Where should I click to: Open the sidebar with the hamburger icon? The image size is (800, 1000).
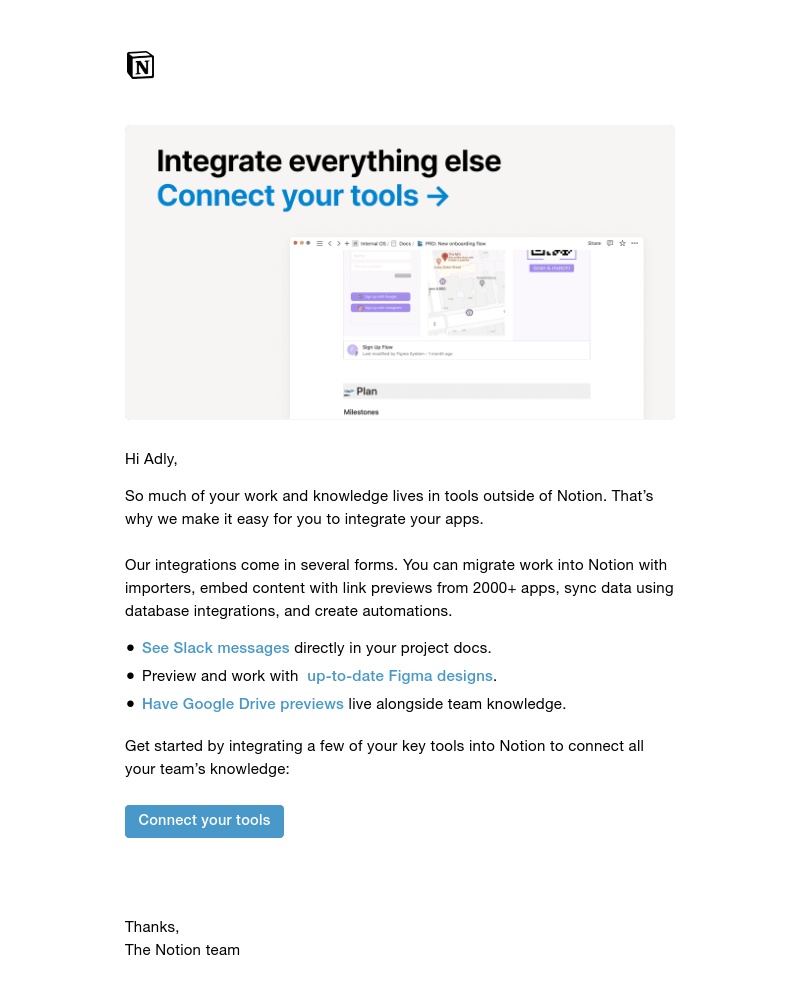(x=319, y=242)
